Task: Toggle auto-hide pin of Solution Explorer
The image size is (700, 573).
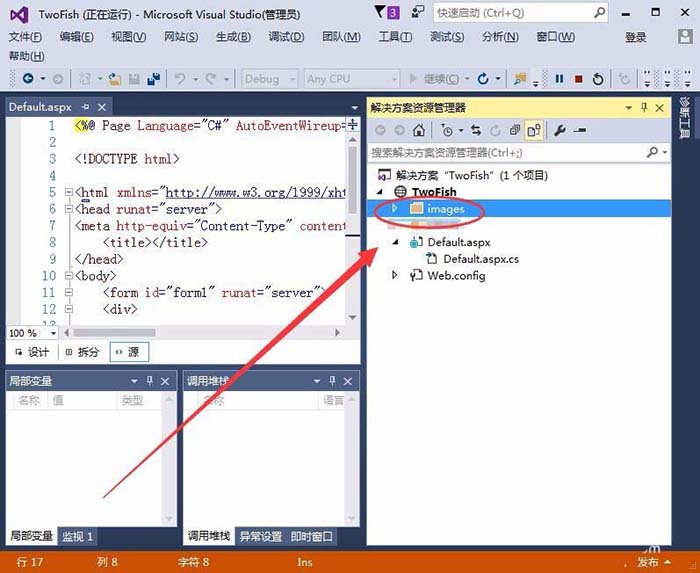Action: tap(644, 108)
